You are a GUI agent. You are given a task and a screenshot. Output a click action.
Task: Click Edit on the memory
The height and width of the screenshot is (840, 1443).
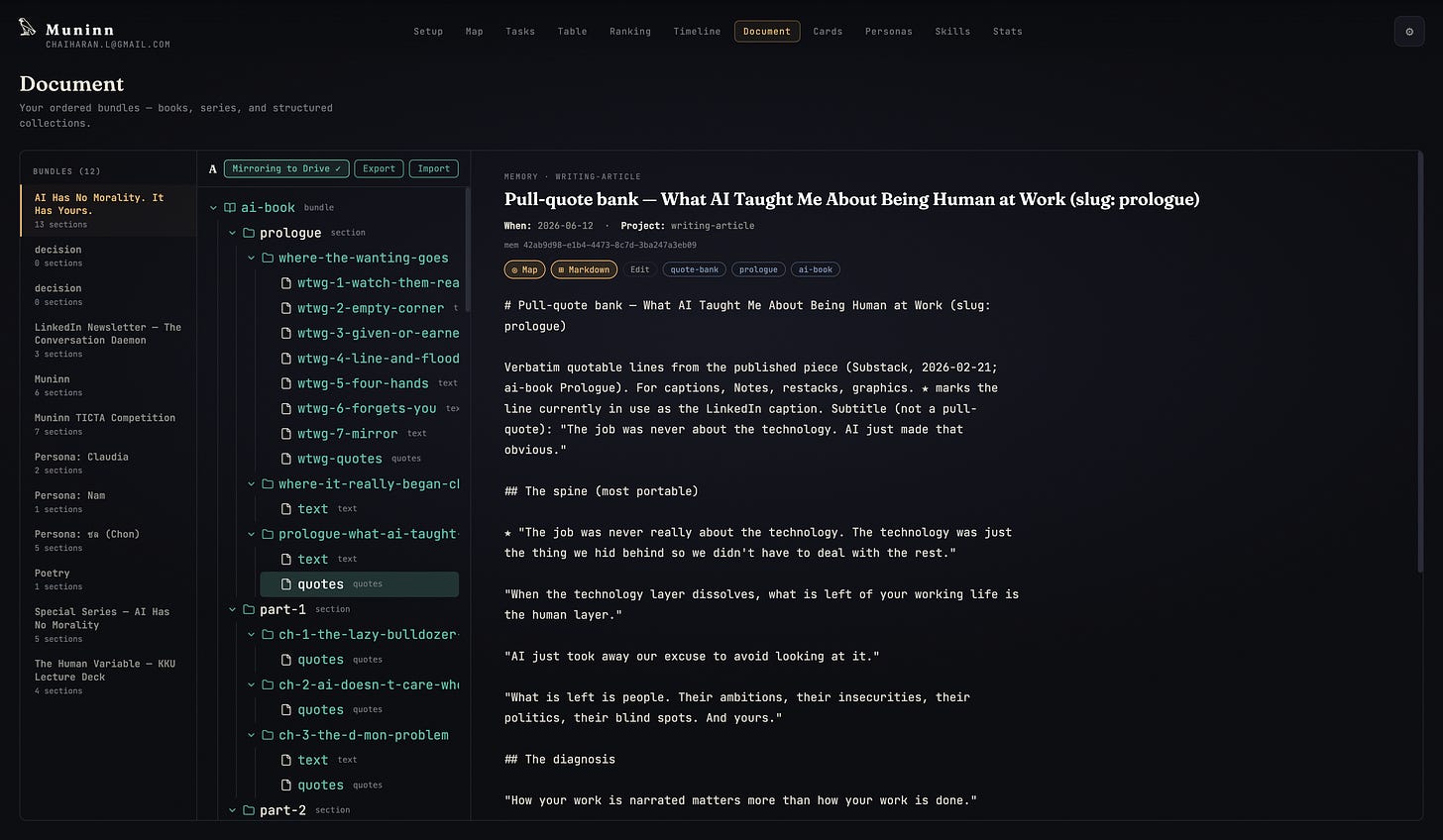[x=640, y=269]
